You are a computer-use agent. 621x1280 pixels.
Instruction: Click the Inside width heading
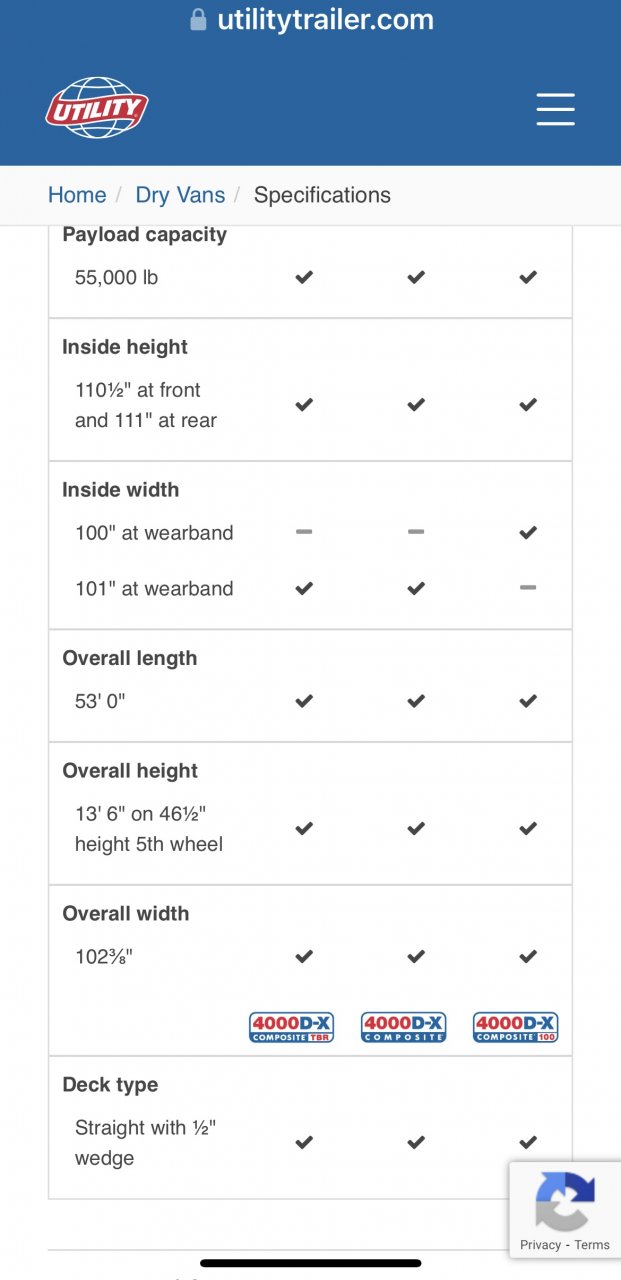tap(121, 490)
